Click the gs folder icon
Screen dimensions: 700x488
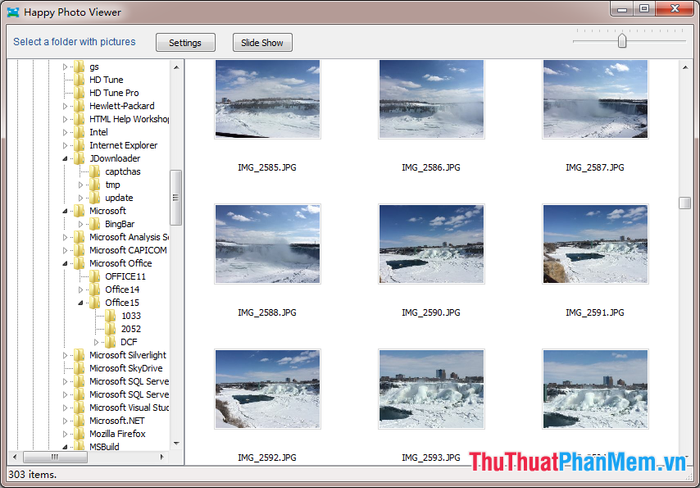79,67
